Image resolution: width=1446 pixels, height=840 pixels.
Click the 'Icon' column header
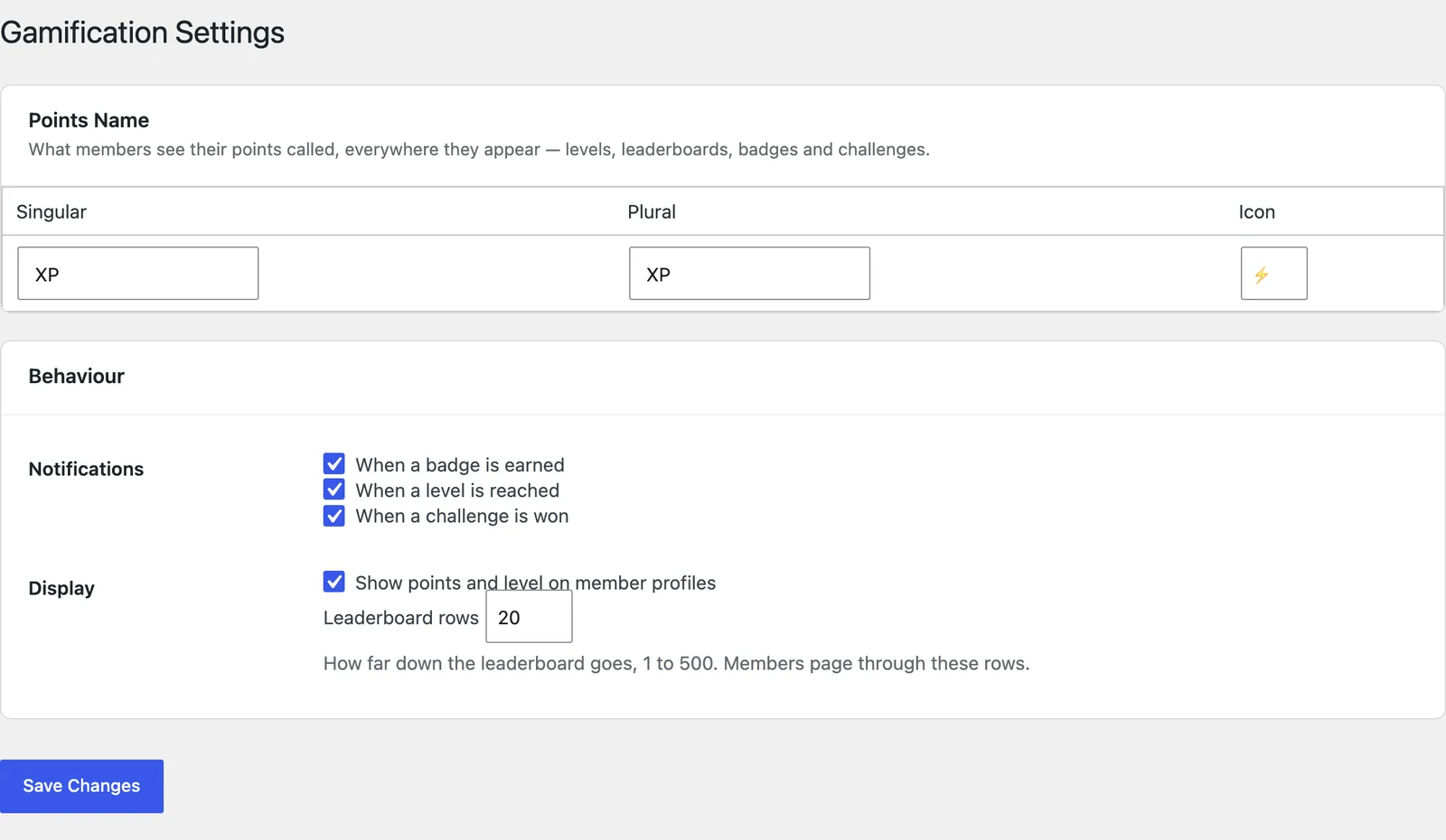1257,211
